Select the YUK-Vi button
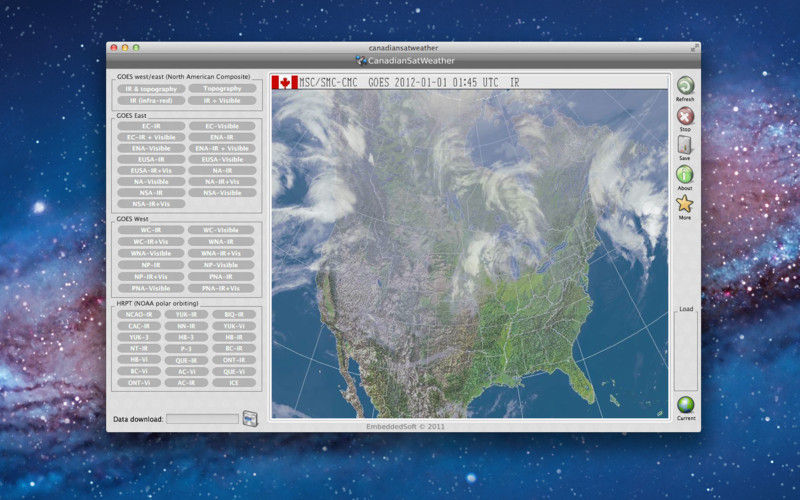800x500 pixels. [234, 326]
